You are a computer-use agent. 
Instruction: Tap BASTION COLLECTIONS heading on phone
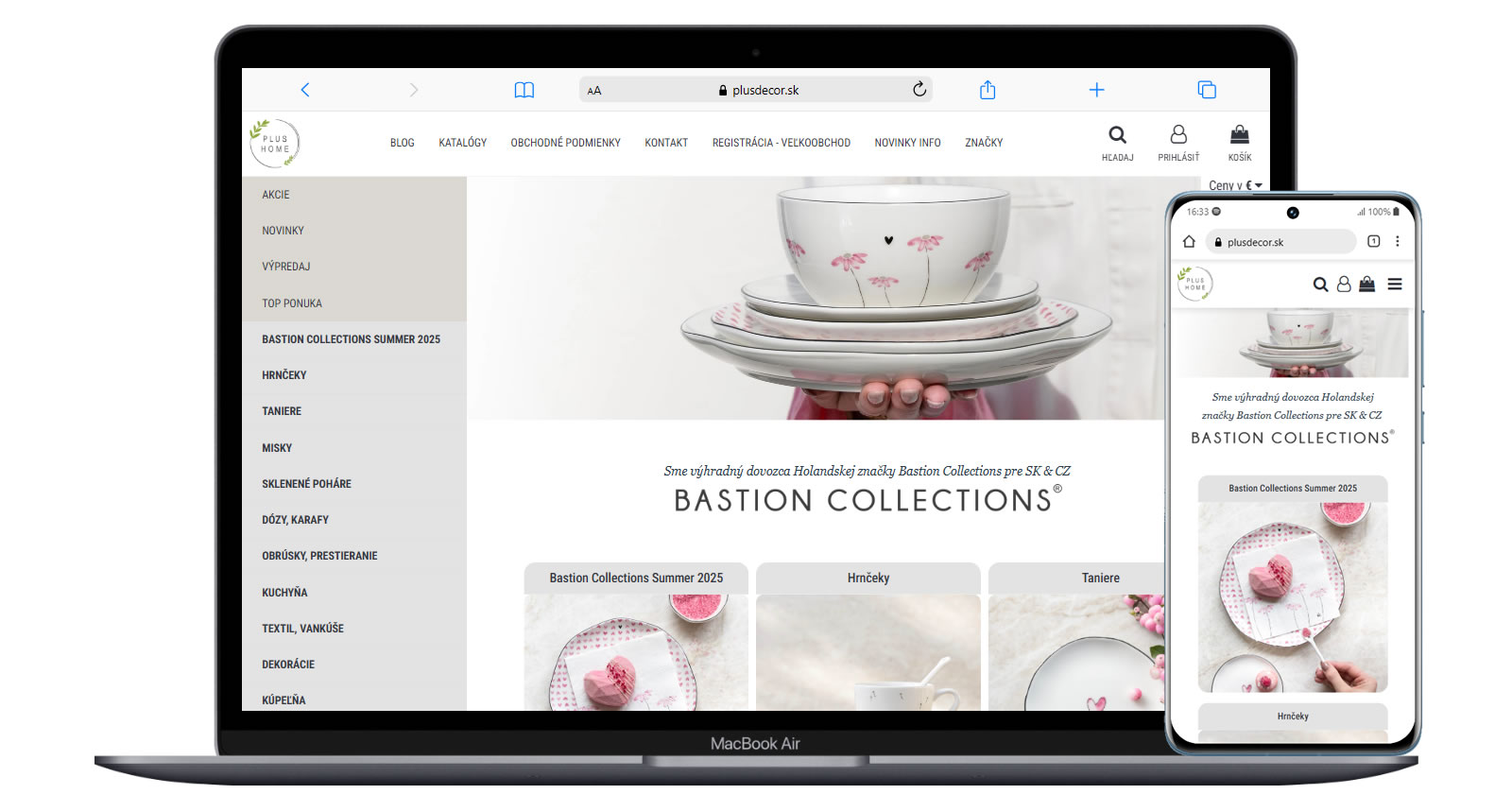[1292, 438]
